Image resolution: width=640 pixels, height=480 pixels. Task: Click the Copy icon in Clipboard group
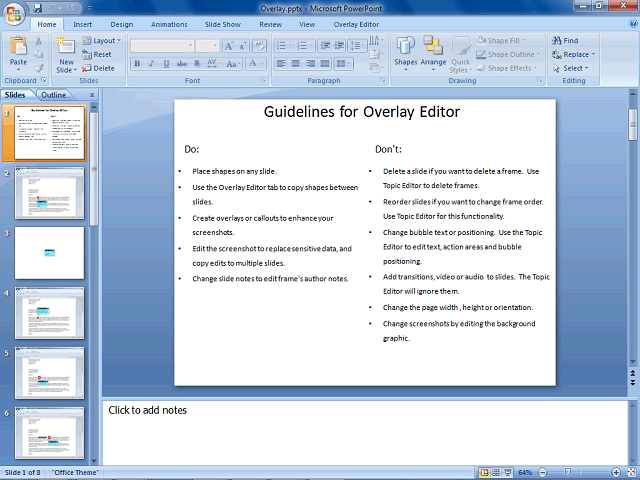39,54
